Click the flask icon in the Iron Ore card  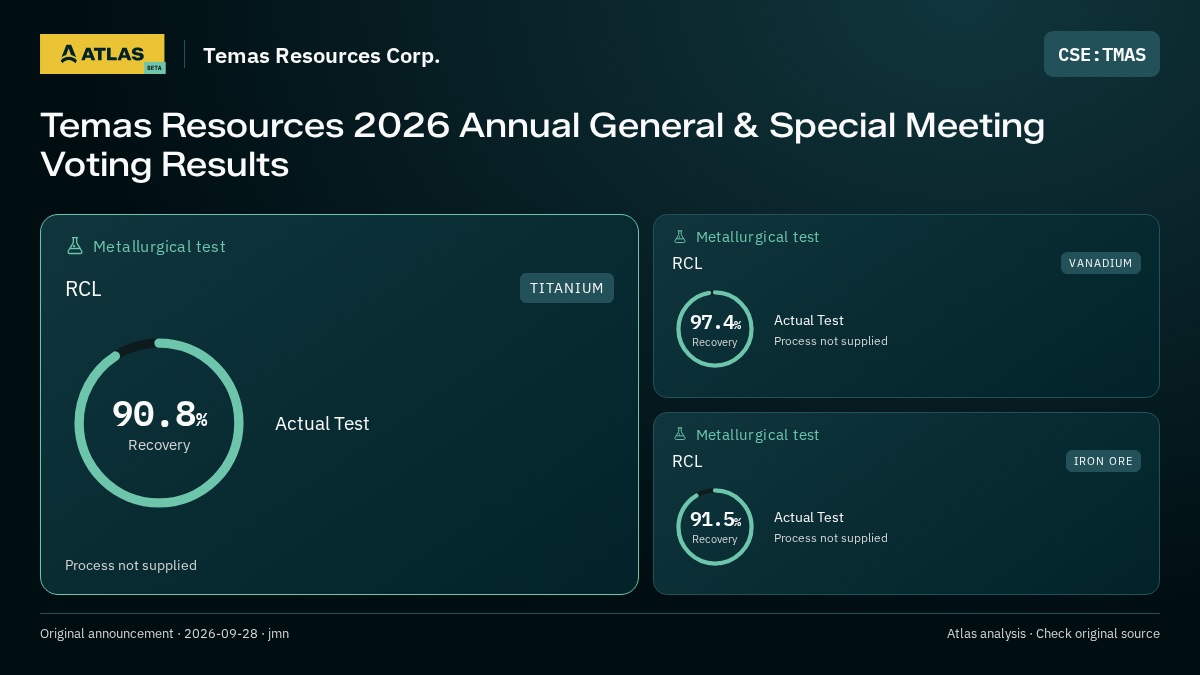[x=680, y=435]
